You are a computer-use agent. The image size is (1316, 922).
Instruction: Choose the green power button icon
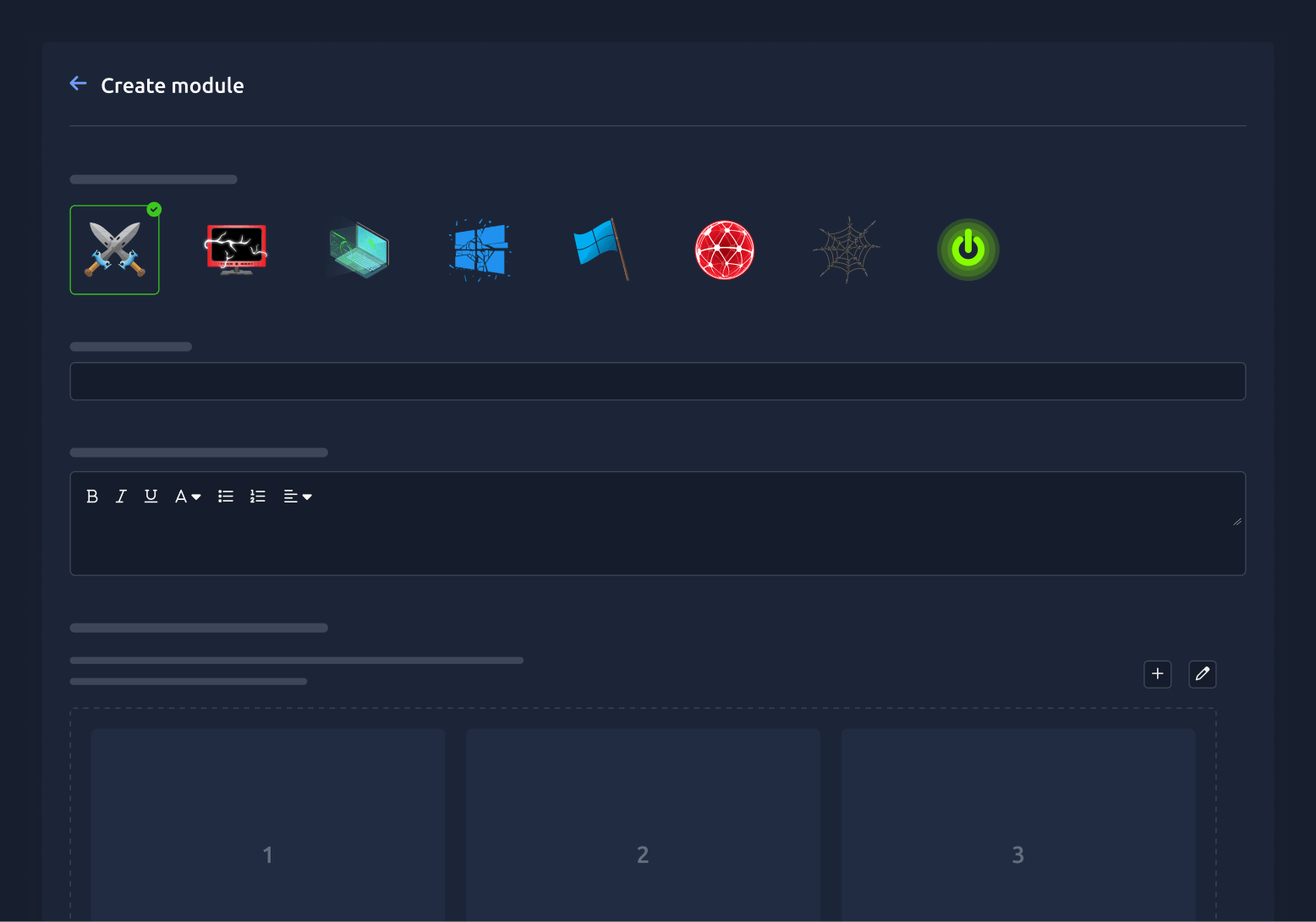tap(968, 250)
